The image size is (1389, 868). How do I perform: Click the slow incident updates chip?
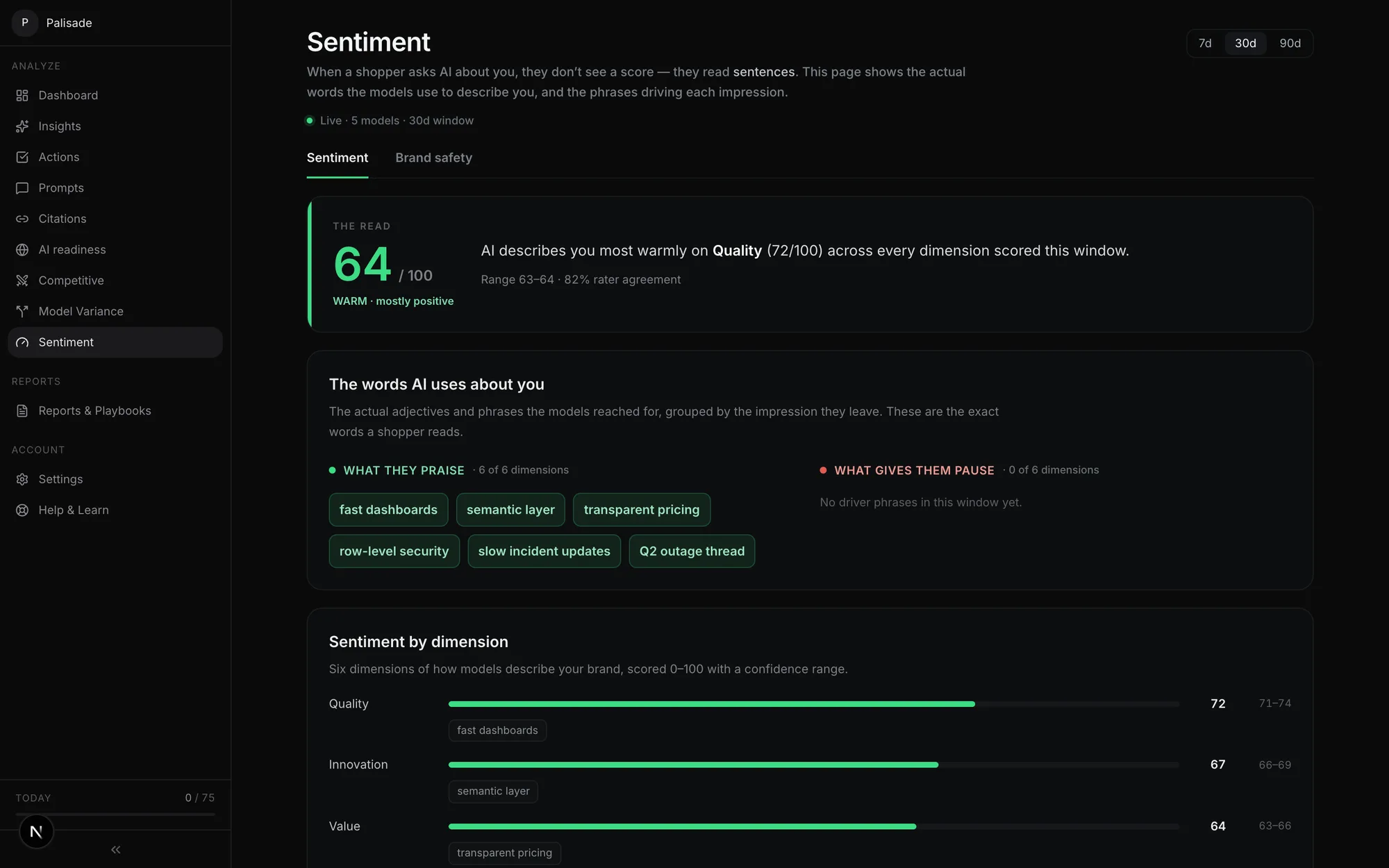[544, 551]
